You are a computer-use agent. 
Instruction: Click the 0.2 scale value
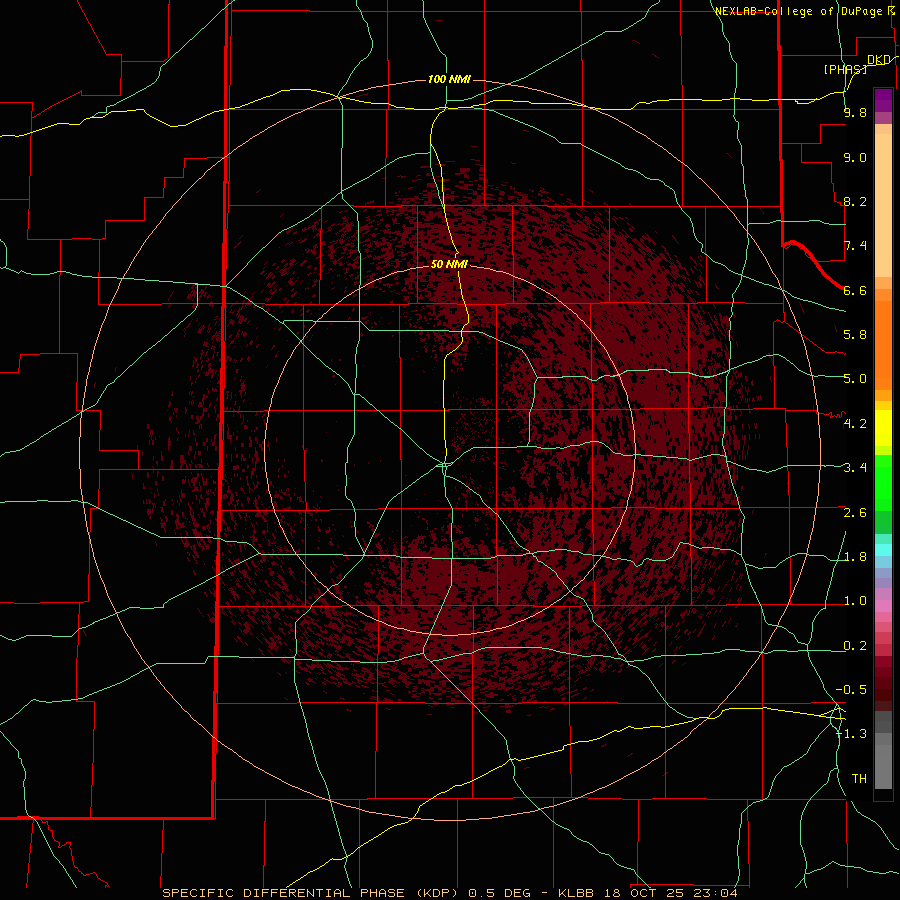tap(855, 646)
